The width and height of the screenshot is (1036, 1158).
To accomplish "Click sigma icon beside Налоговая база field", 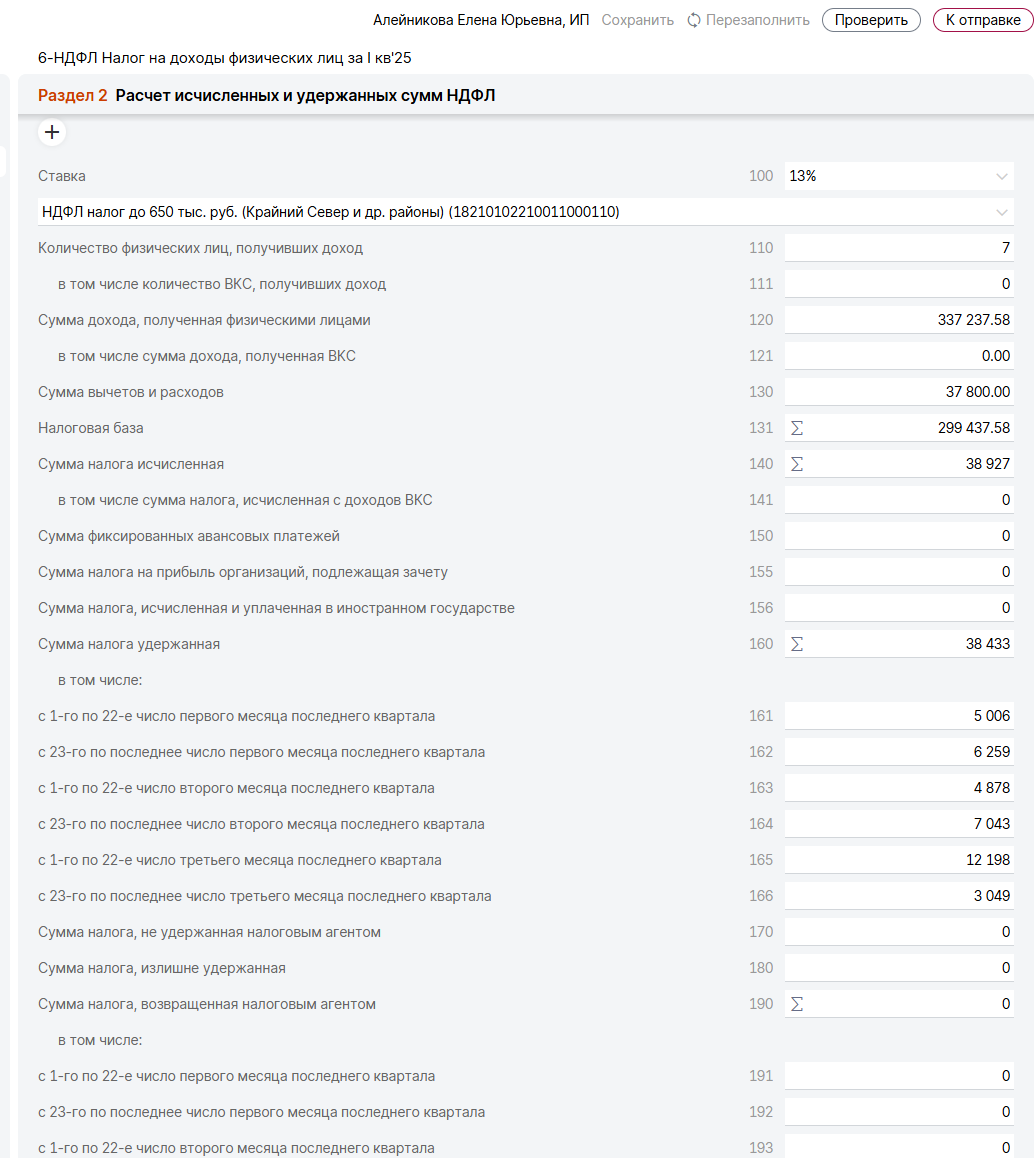I will (x=797, y=428).
